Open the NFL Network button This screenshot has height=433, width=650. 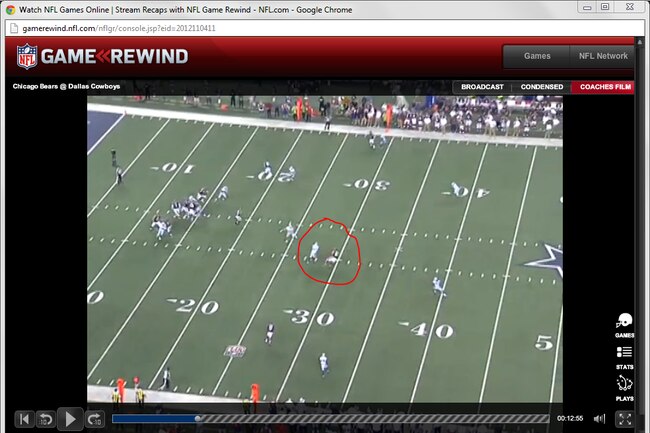click(603, 56)
